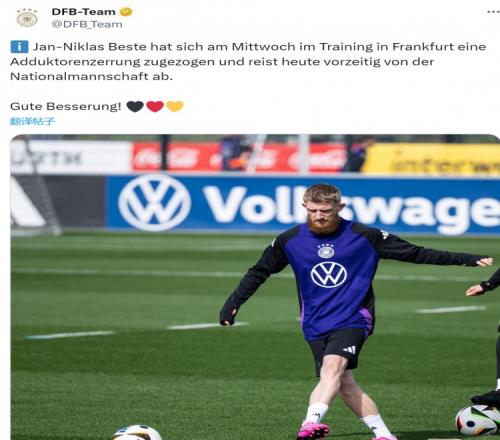Image resolution: width=500 pixels, height=440 pixels.
Task: Click the VW logo on the jersey
Action: (329, 275)
